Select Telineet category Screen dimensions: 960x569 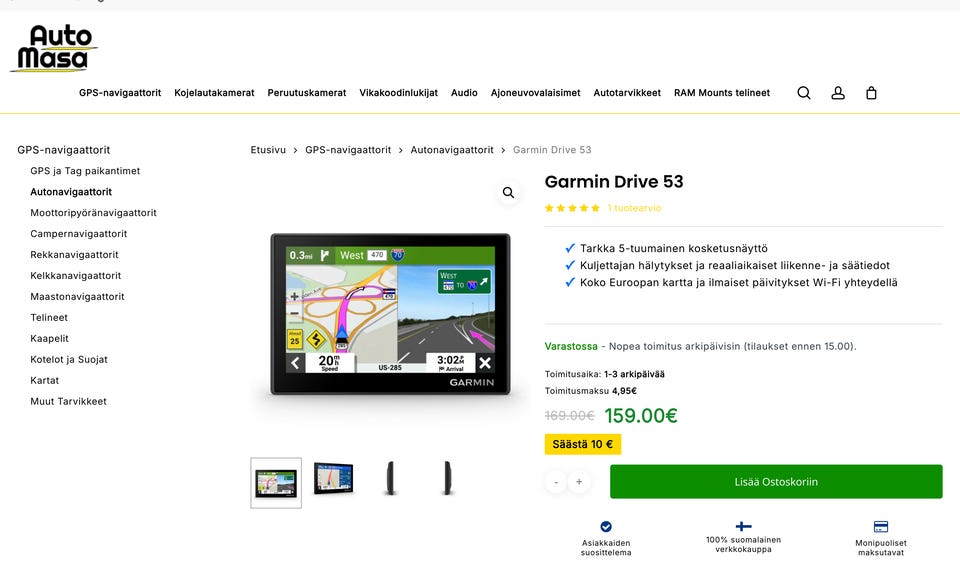click(49, 317)
